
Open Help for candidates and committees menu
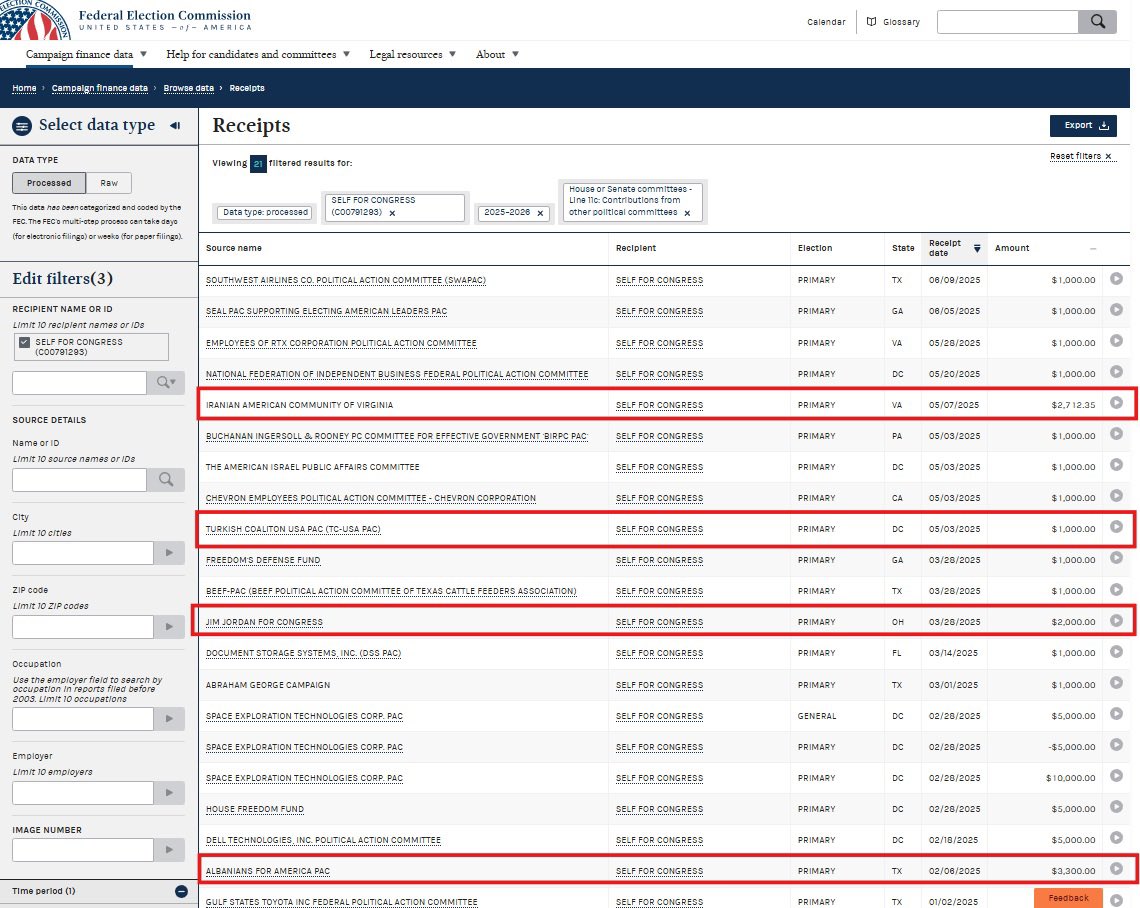(257, 55)
